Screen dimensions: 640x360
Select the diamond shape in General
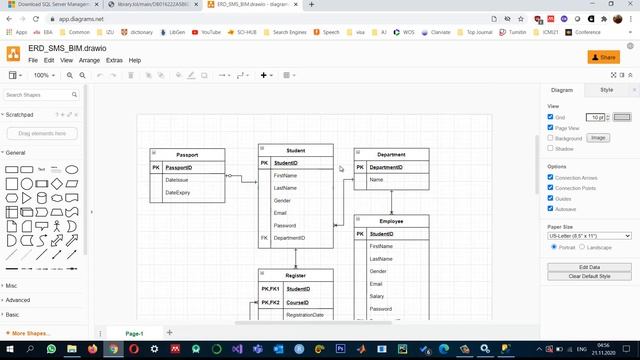[x=57, y=184]
